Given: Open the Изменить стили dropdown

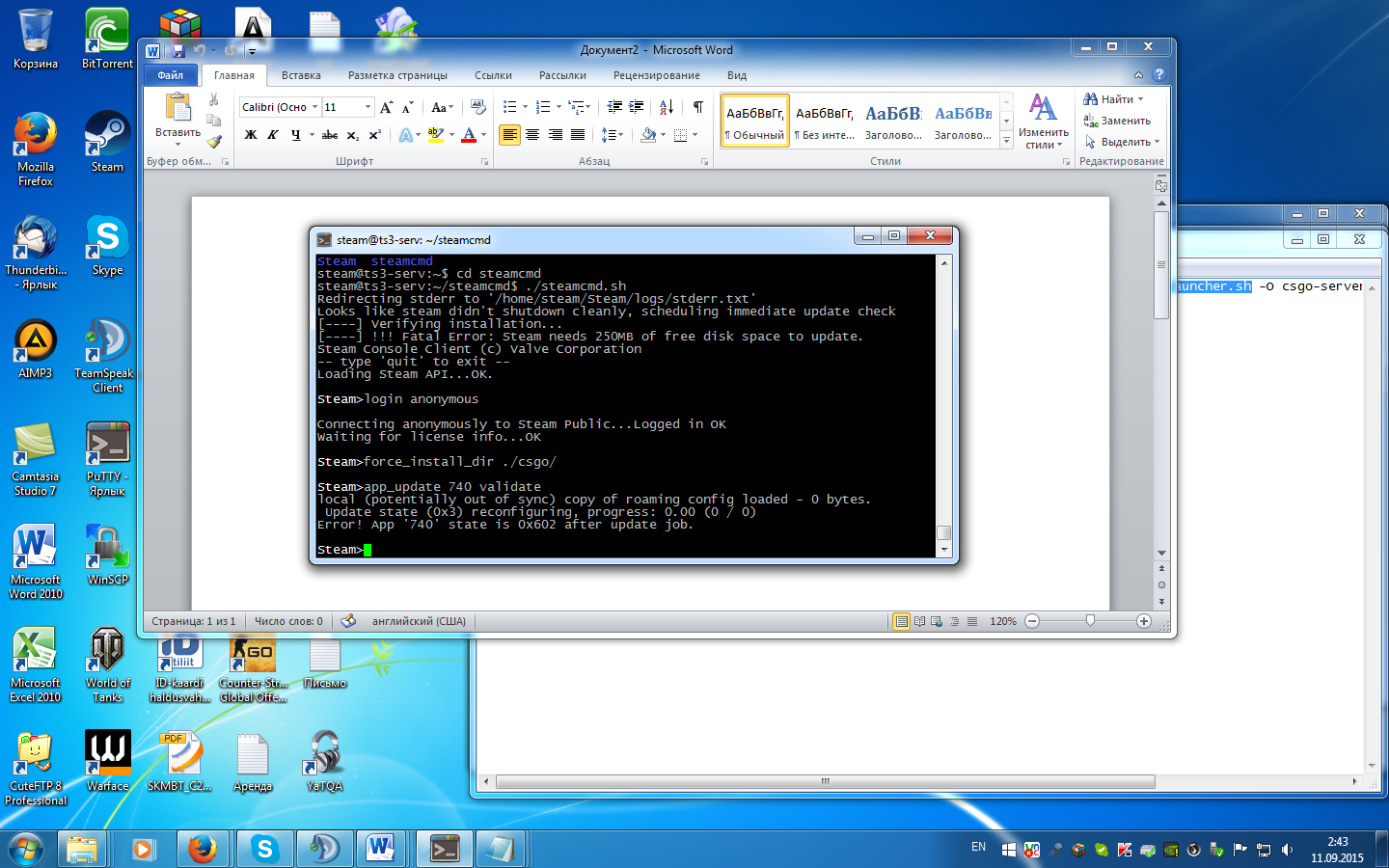Looking at the screenshot, I should pyautogui.click(x=1043, y=121).
